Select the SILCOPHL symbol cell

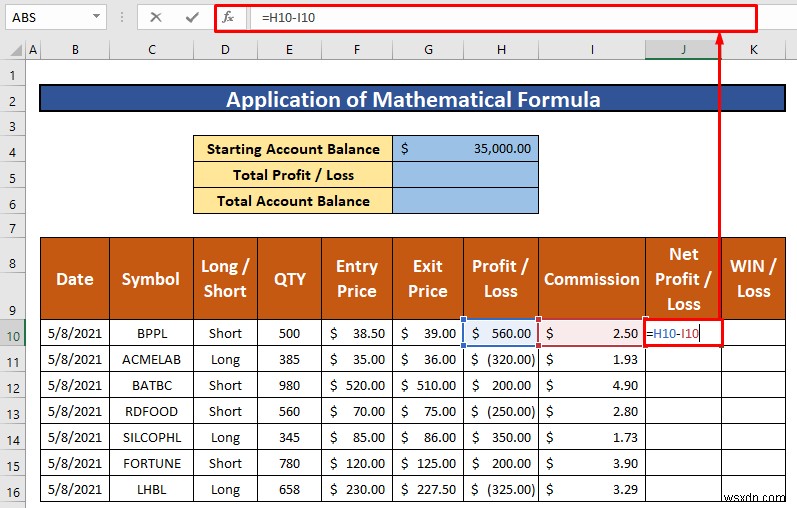(151, 437)
